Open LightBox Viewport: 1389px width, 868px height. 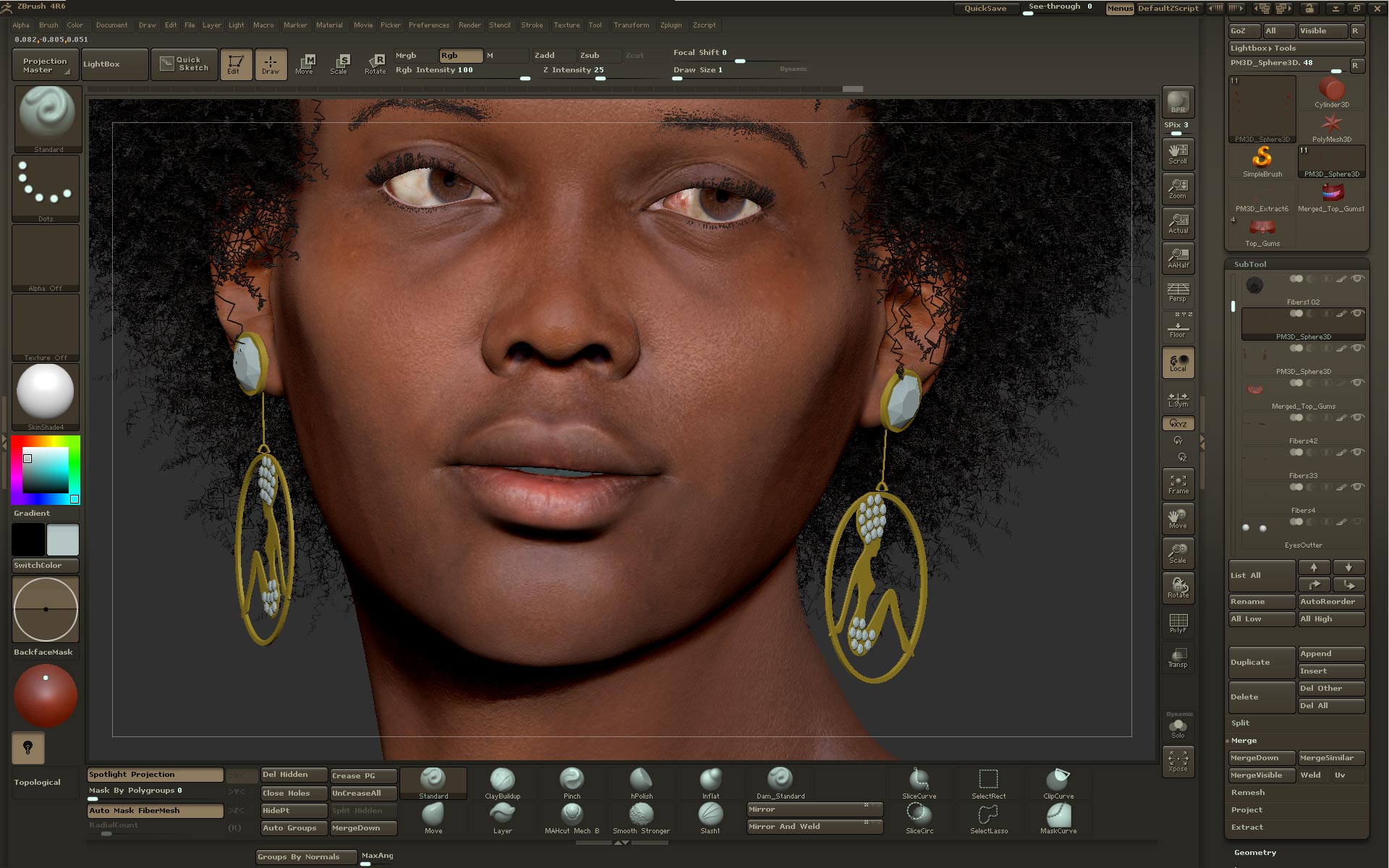(x=114, y=64)
